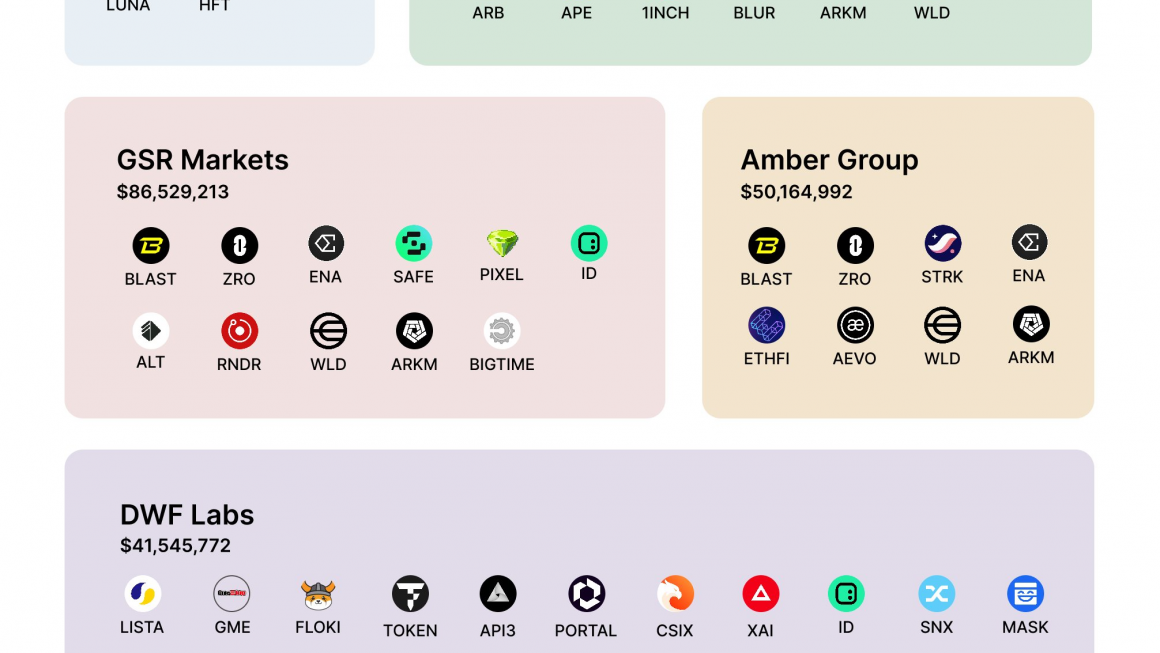Image resolution: width=1160 pixels, height=653 pixels.
Task: Select the CSIX orange icon
Action: [x=675, y=593]
